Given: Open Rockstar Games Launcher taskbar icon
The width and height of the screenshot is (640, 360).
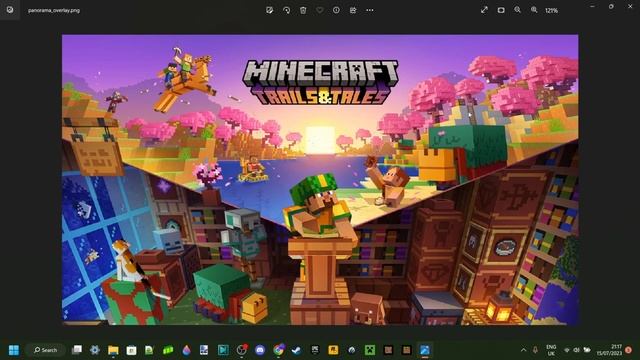Looking at the screenshot, I should 333,350.
